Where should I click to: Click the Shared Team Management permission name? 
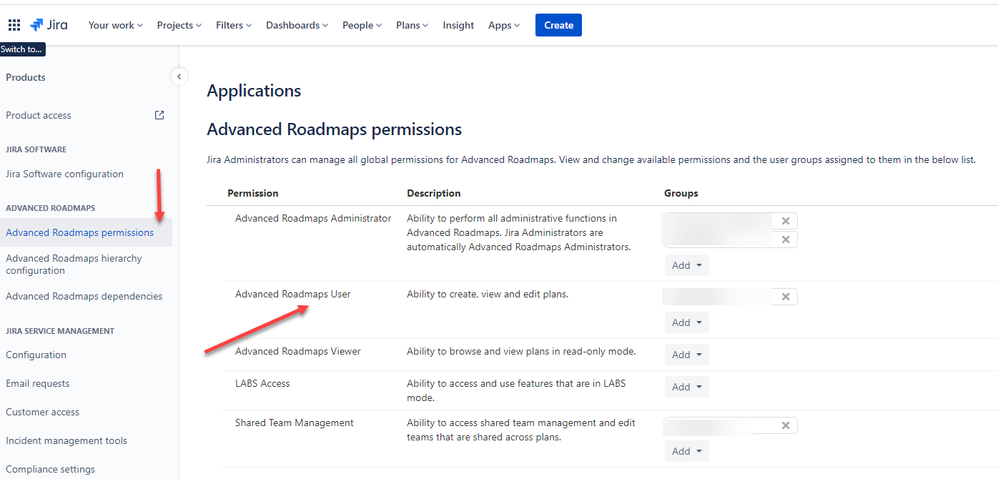click(295, 422)
